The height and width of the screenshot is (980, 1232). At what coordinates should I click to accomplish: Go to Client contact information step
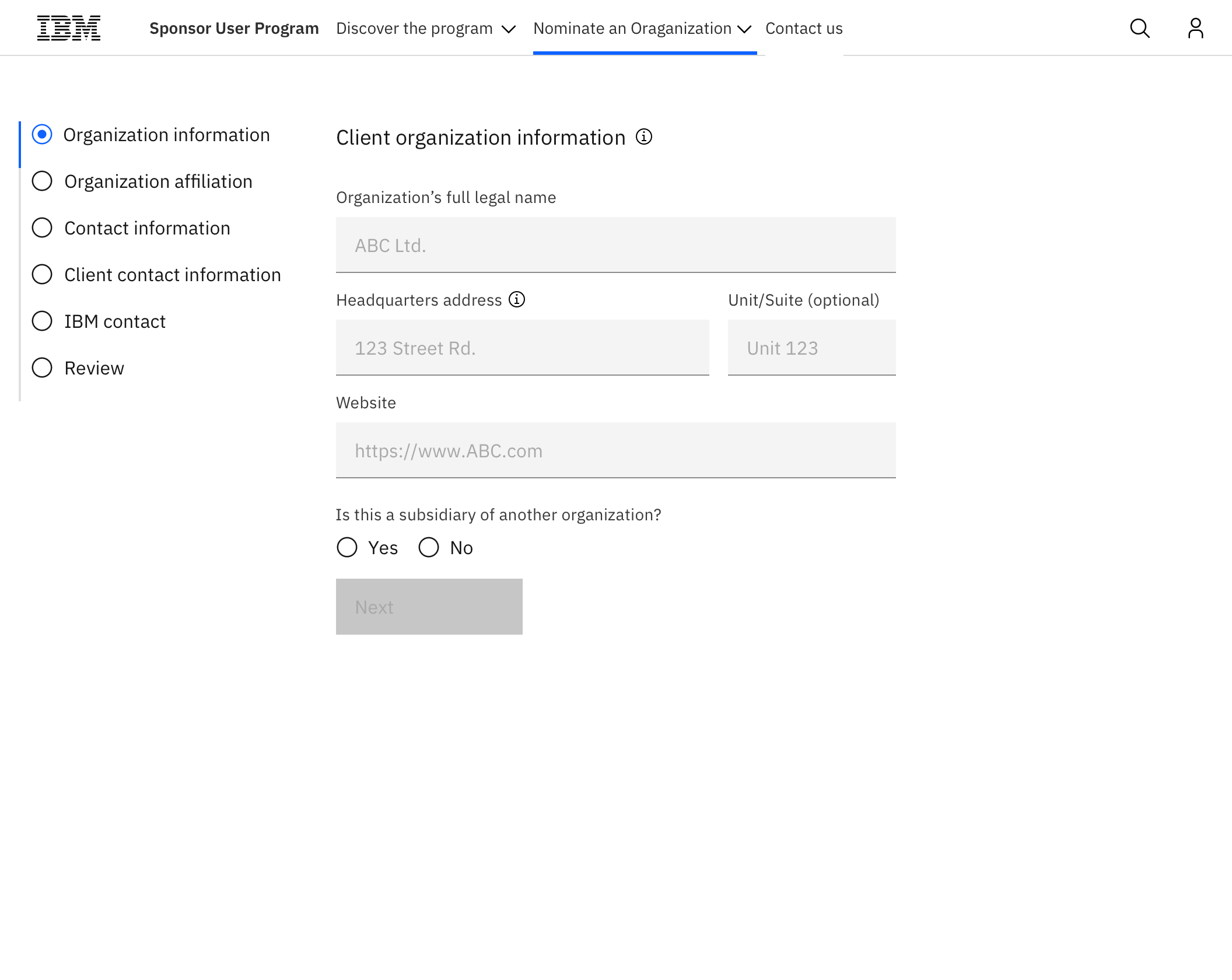pos(172,275)
